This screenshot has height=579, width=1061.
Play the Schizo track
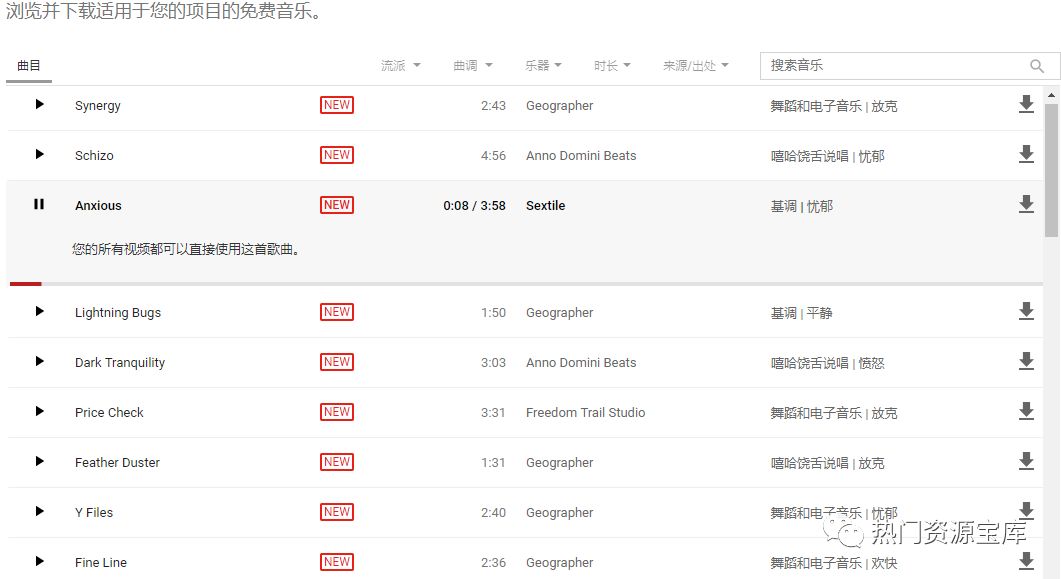pyautogui.click(x=39, y=154)
